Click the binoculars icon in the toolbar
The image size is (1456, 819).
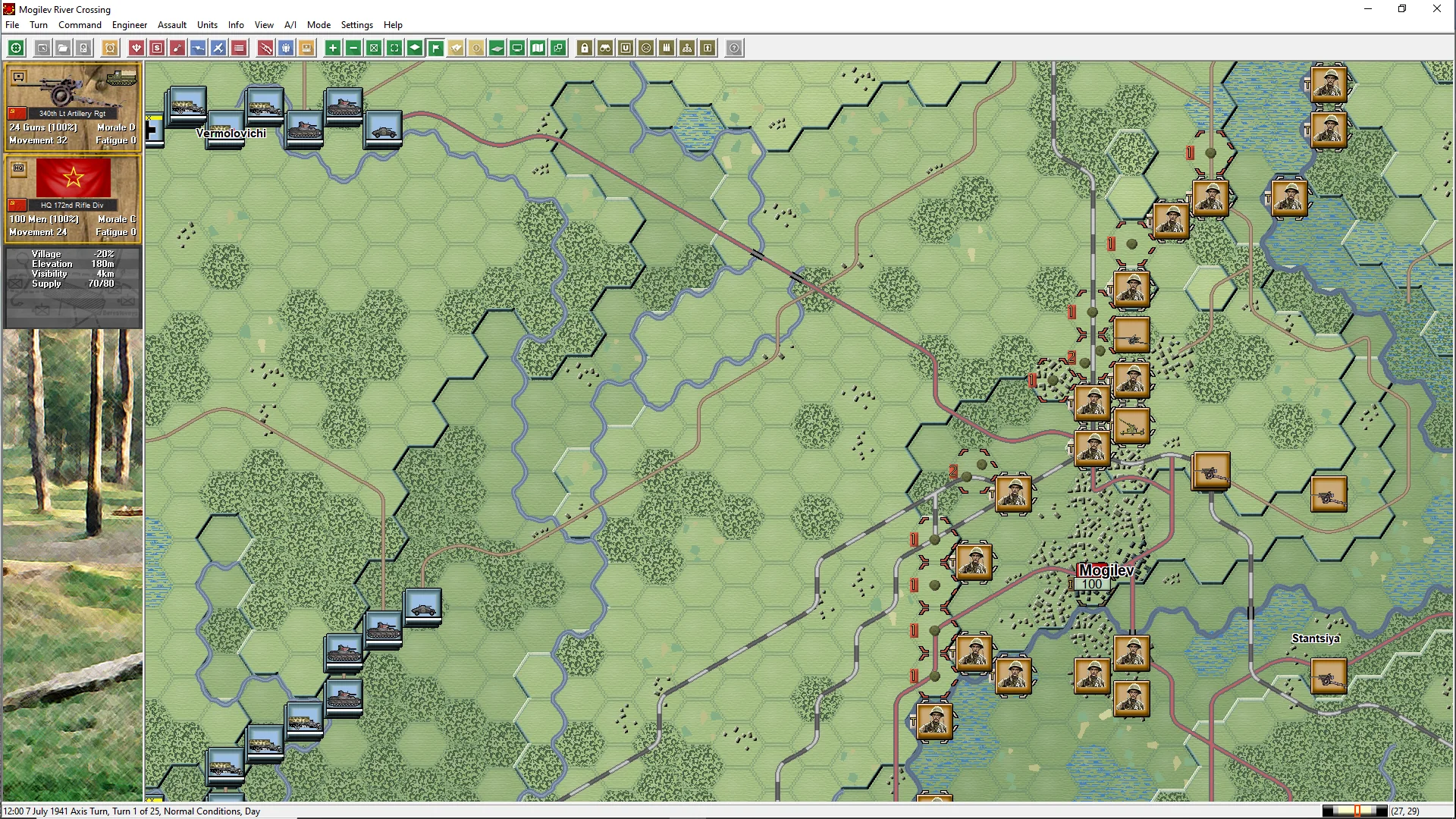pos(605,49)
